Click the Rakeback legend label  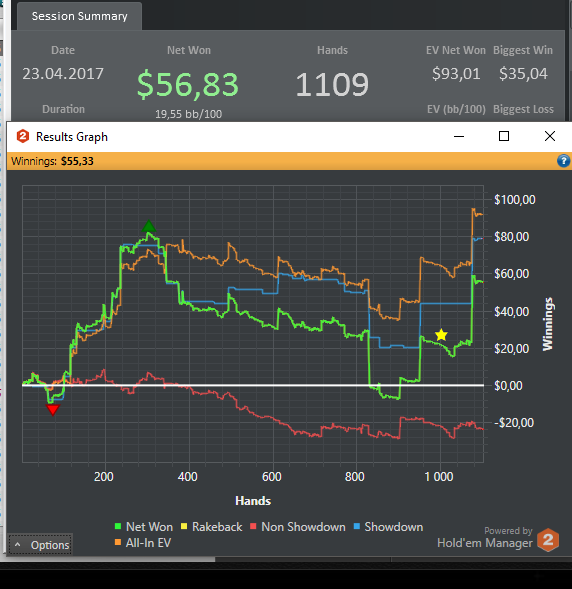point(217,527)
